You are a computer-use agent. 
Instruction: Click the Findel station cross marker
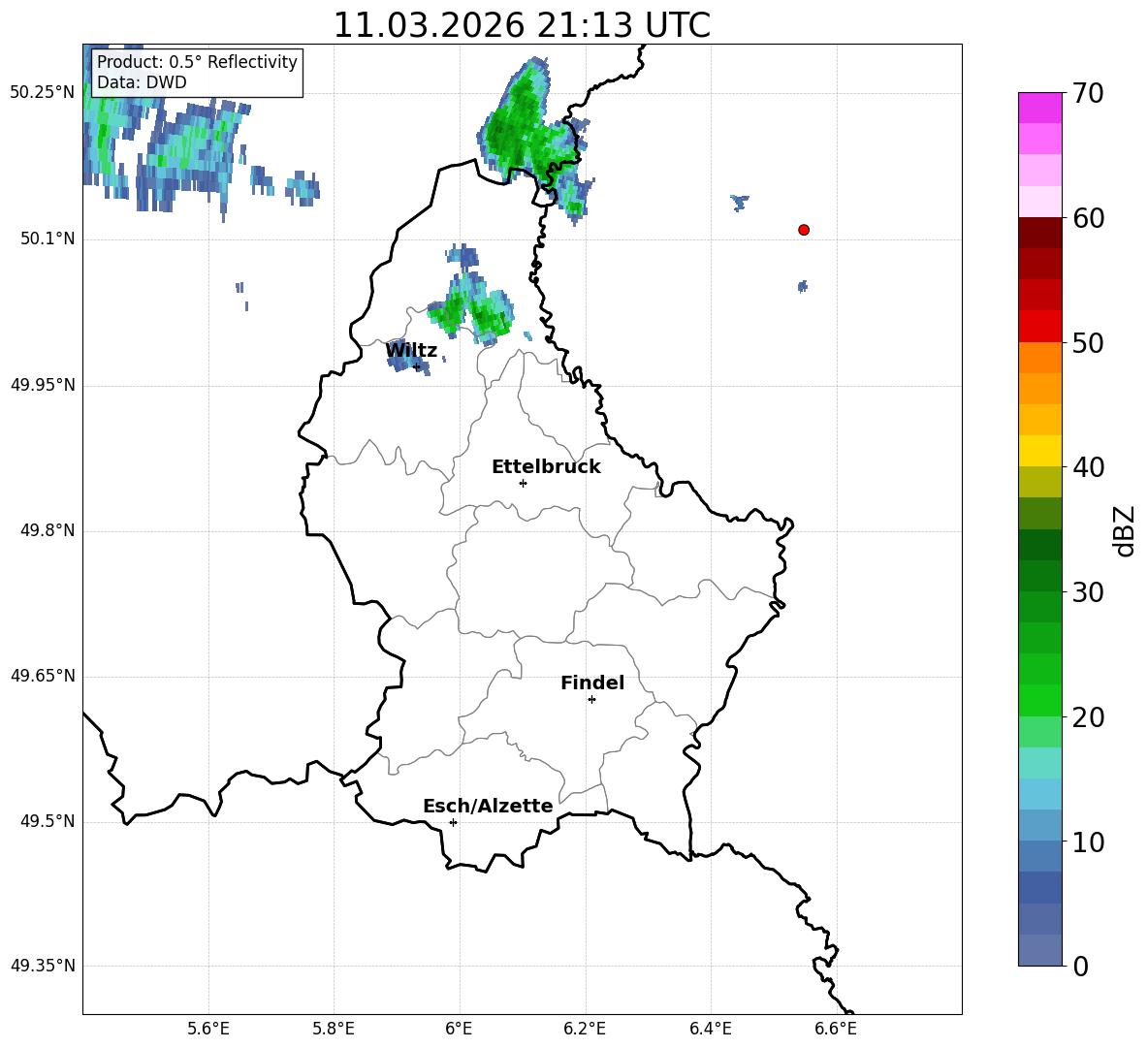pyautogui.click(x=591, y=700)
